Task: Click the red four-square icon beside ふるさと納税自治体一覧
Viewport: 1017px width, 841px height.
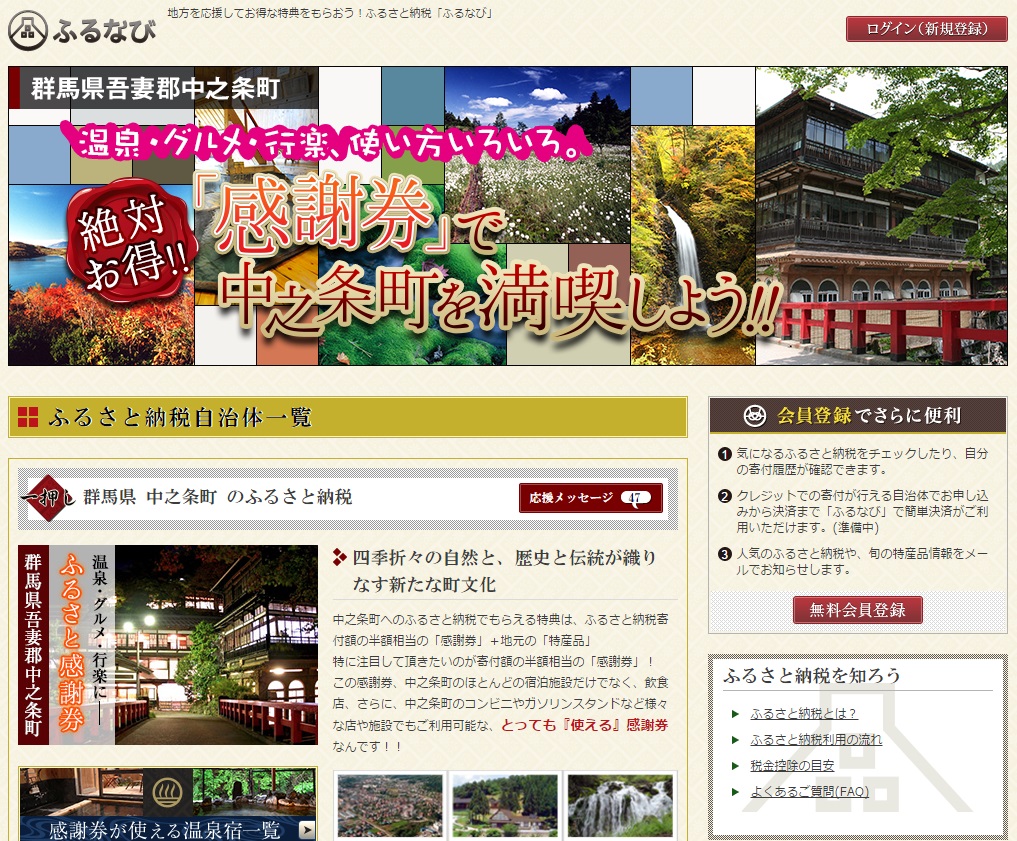Action: pos(28,418)
